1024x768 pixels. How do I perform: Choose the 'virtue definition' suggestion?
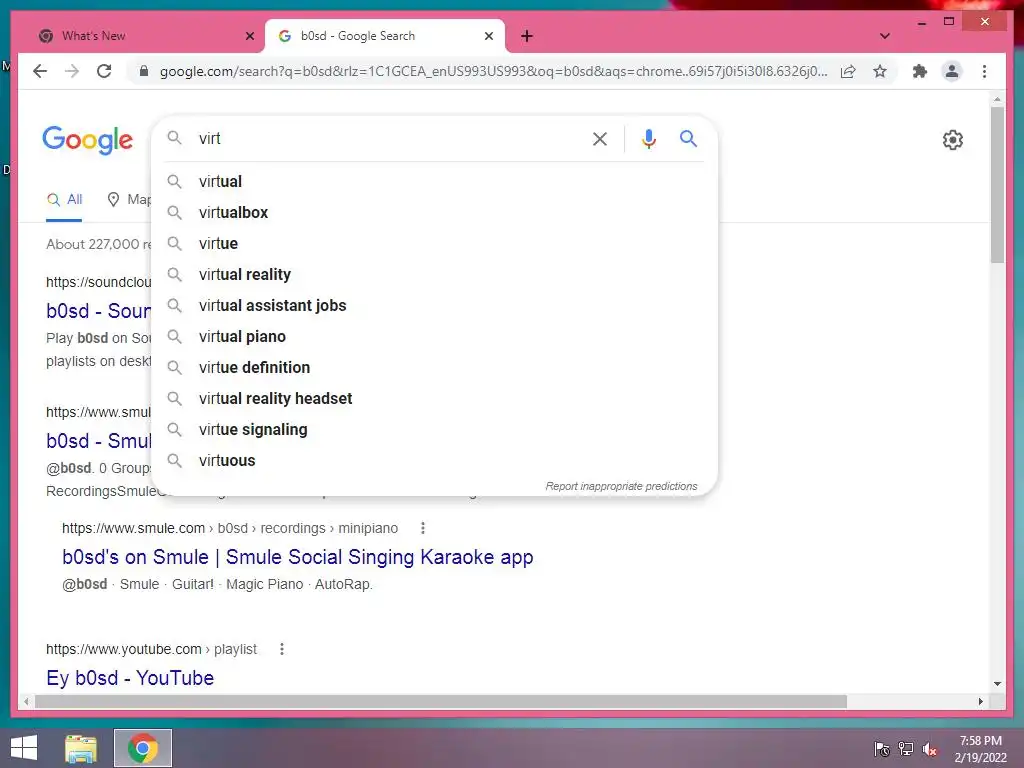click(x=434, y=368)
